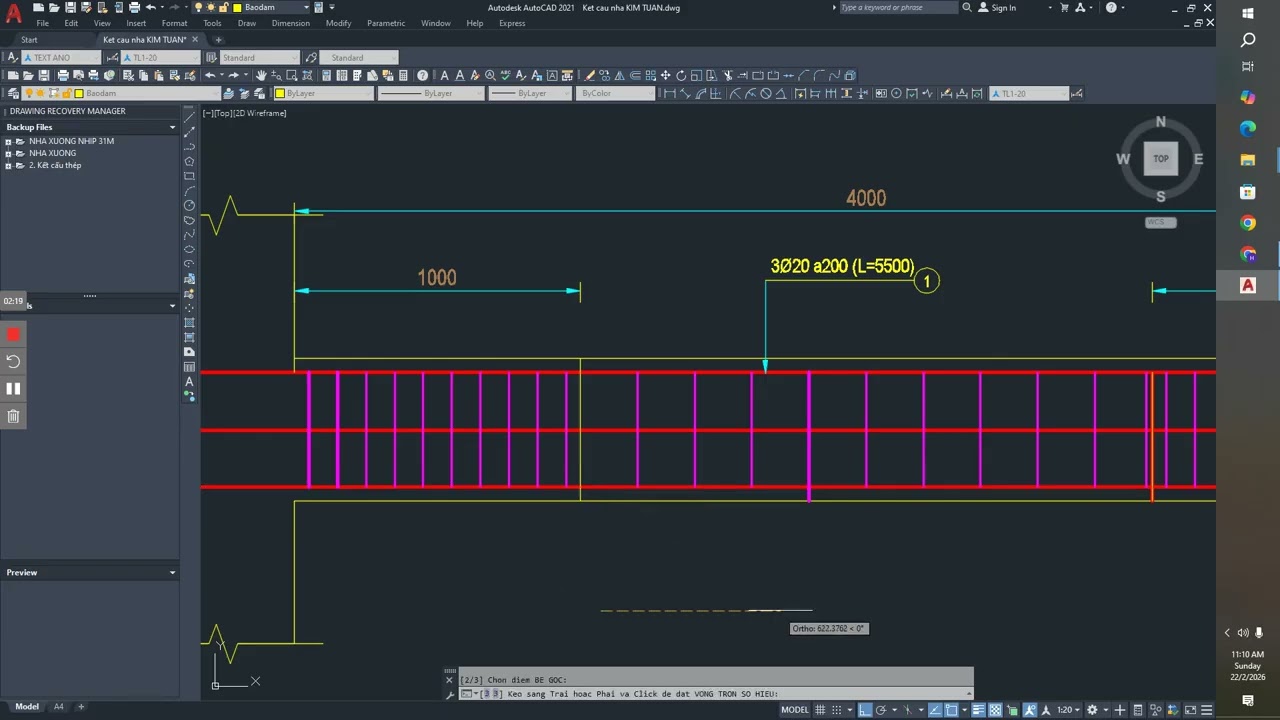This screenshot has width=1280, height=720.
Task: Collapse the Backup Files section arrow
Action: (172, 127)
